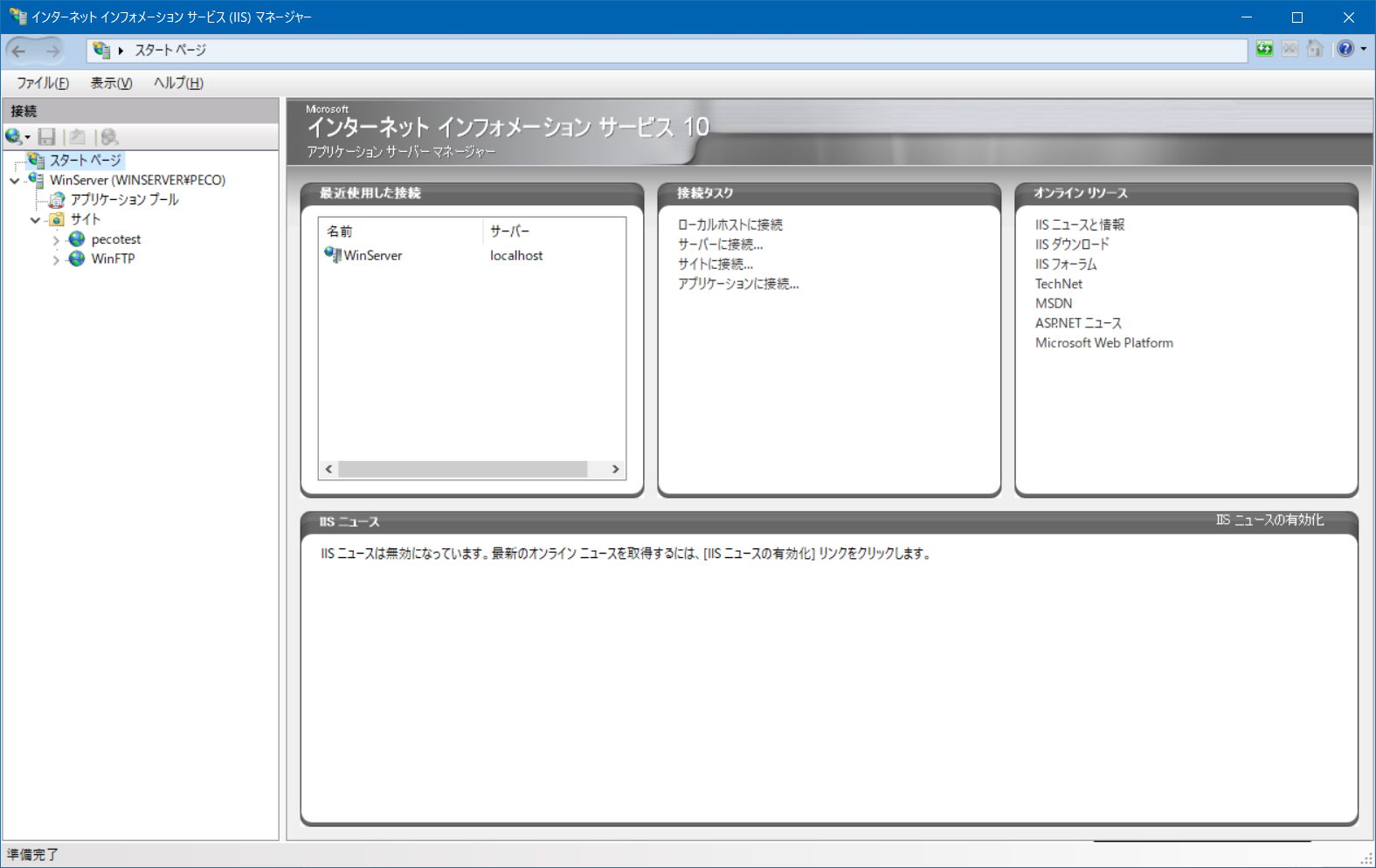
Task: Collapse the サイト tree node
Action: (x=35, y=220)
